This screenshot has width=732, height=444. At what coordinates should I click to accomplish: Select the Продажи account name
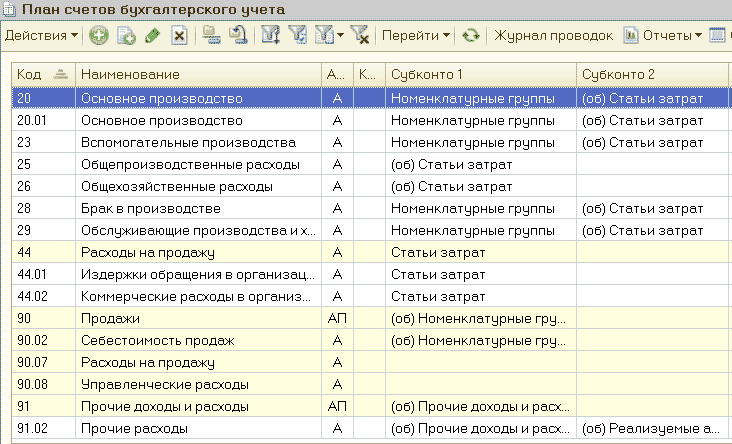coord(110,318)
